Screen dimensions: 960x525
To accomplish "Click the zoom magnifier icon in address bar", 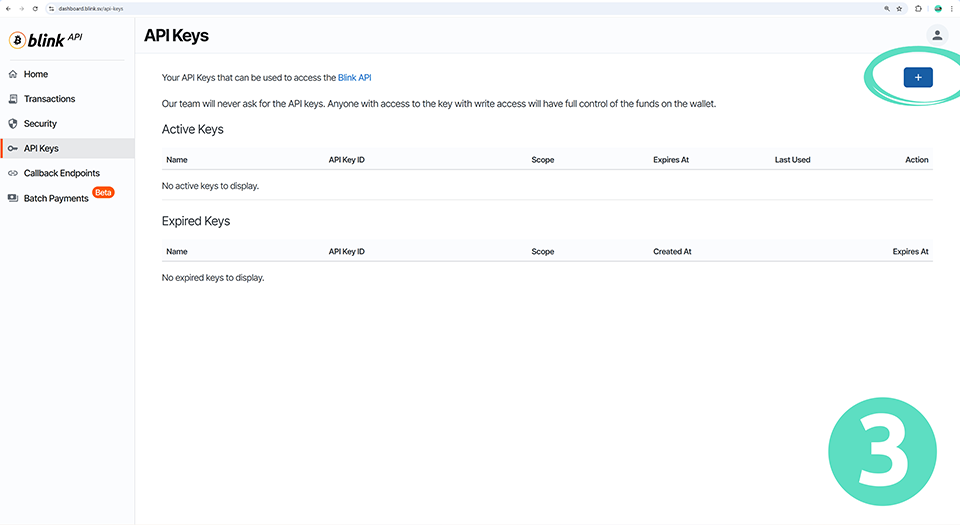I will point(886,8).
